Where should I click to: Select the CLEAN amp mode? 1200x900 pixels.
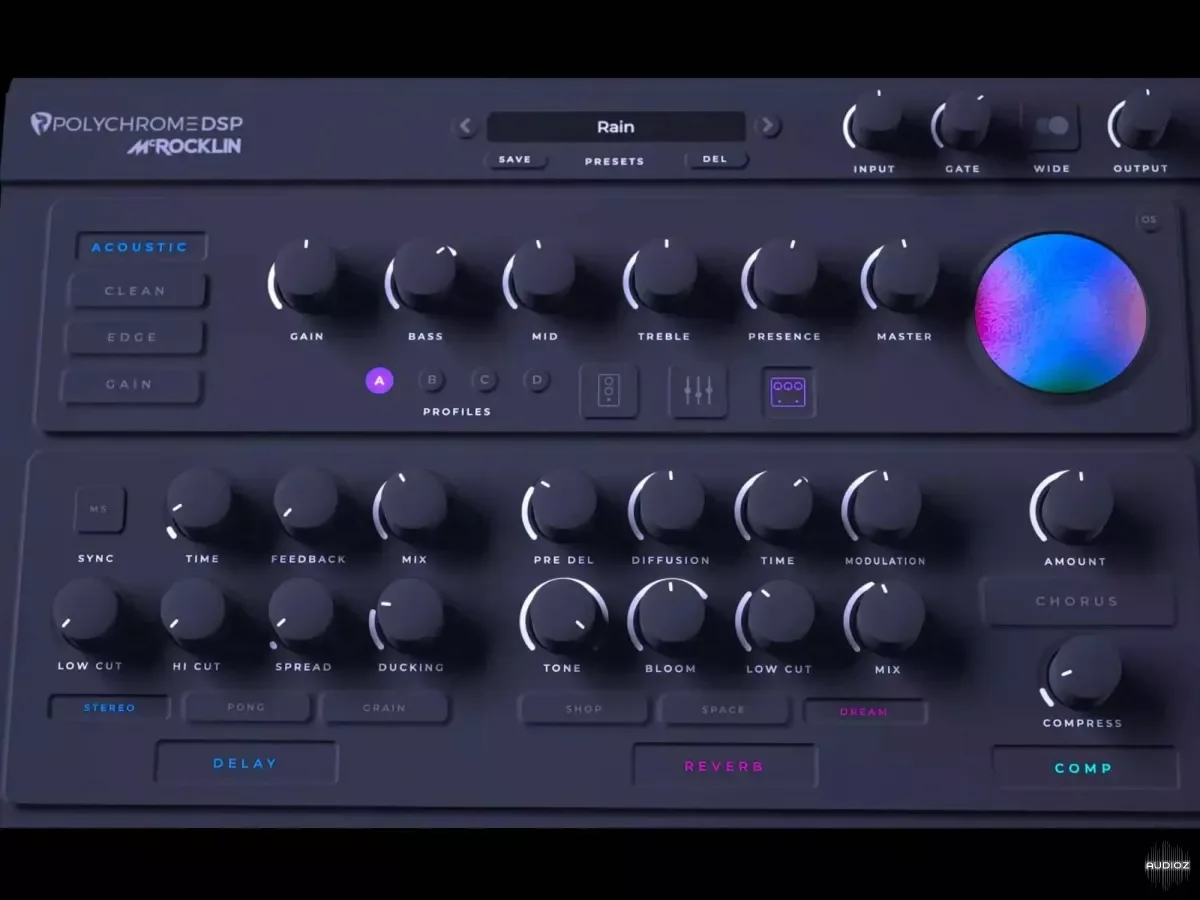pyautogui.click(x=136, y=291)
